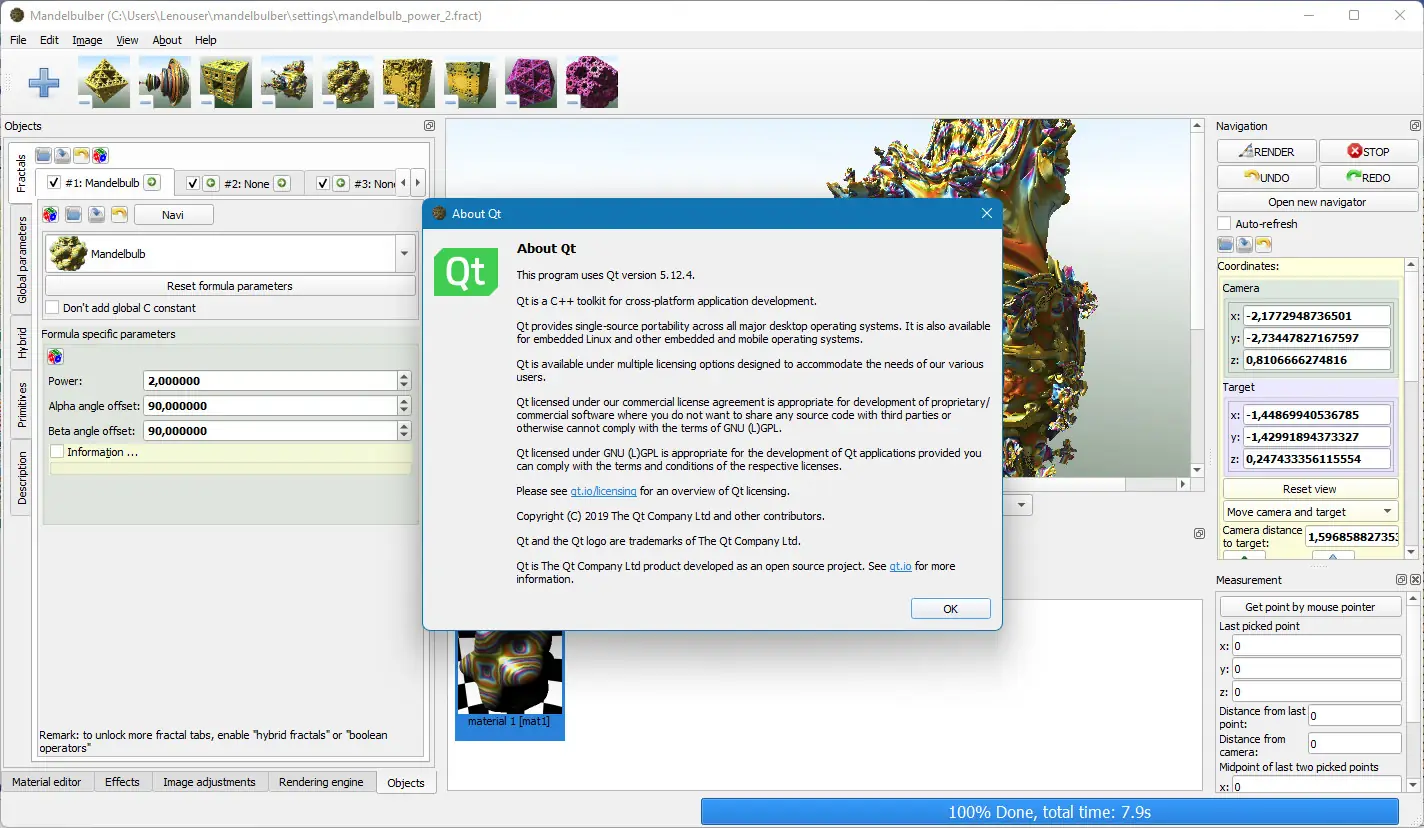
Task: Open the View menu
Action: 127,40
